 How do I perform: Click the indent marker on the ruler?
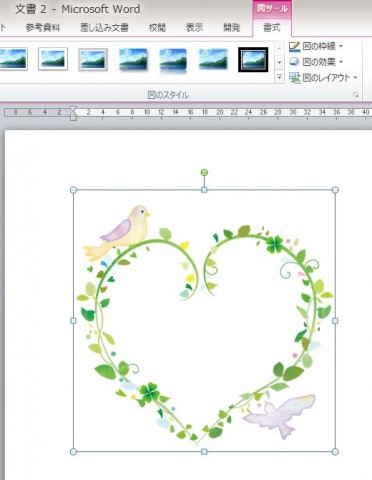(x=73, y=113)
